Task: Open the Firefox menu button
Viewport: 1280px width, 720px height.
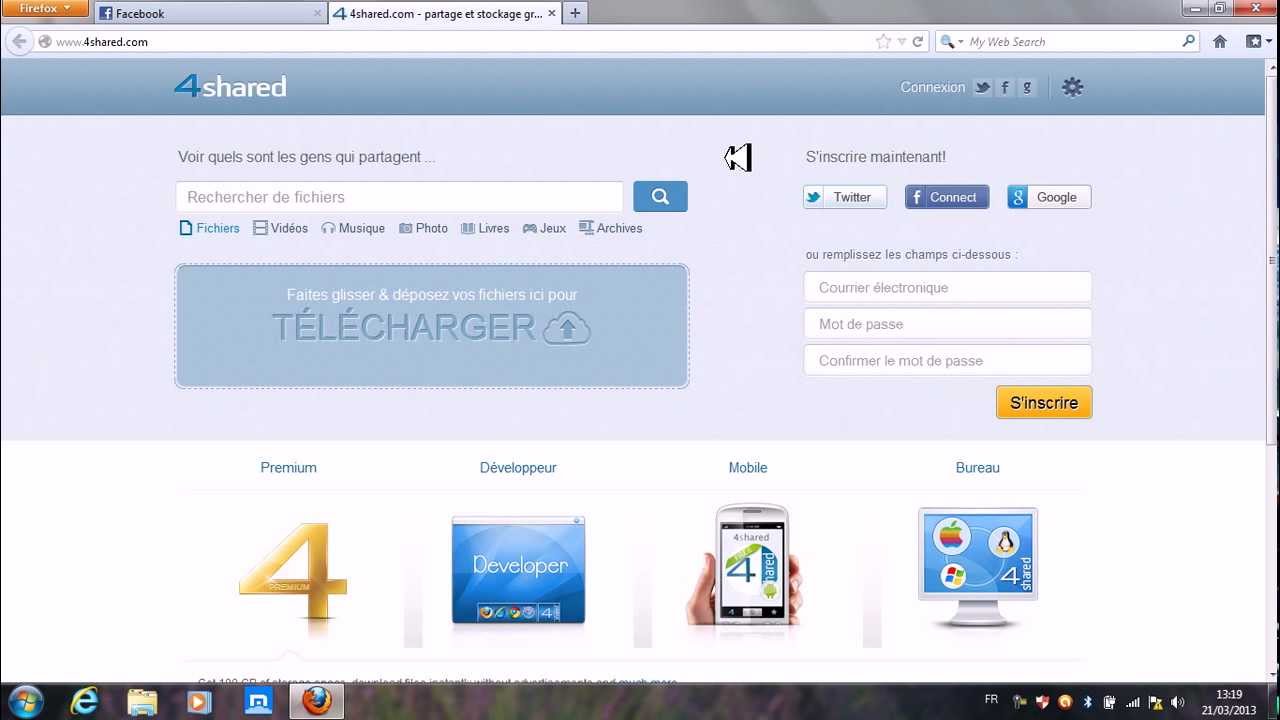Action: pyautogui.click(x=44, y=8)
